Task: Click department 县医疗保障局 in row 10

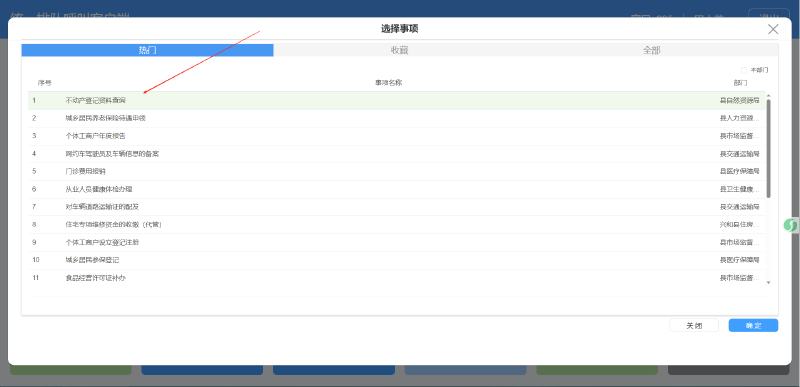Action: [x=740, y=260]
